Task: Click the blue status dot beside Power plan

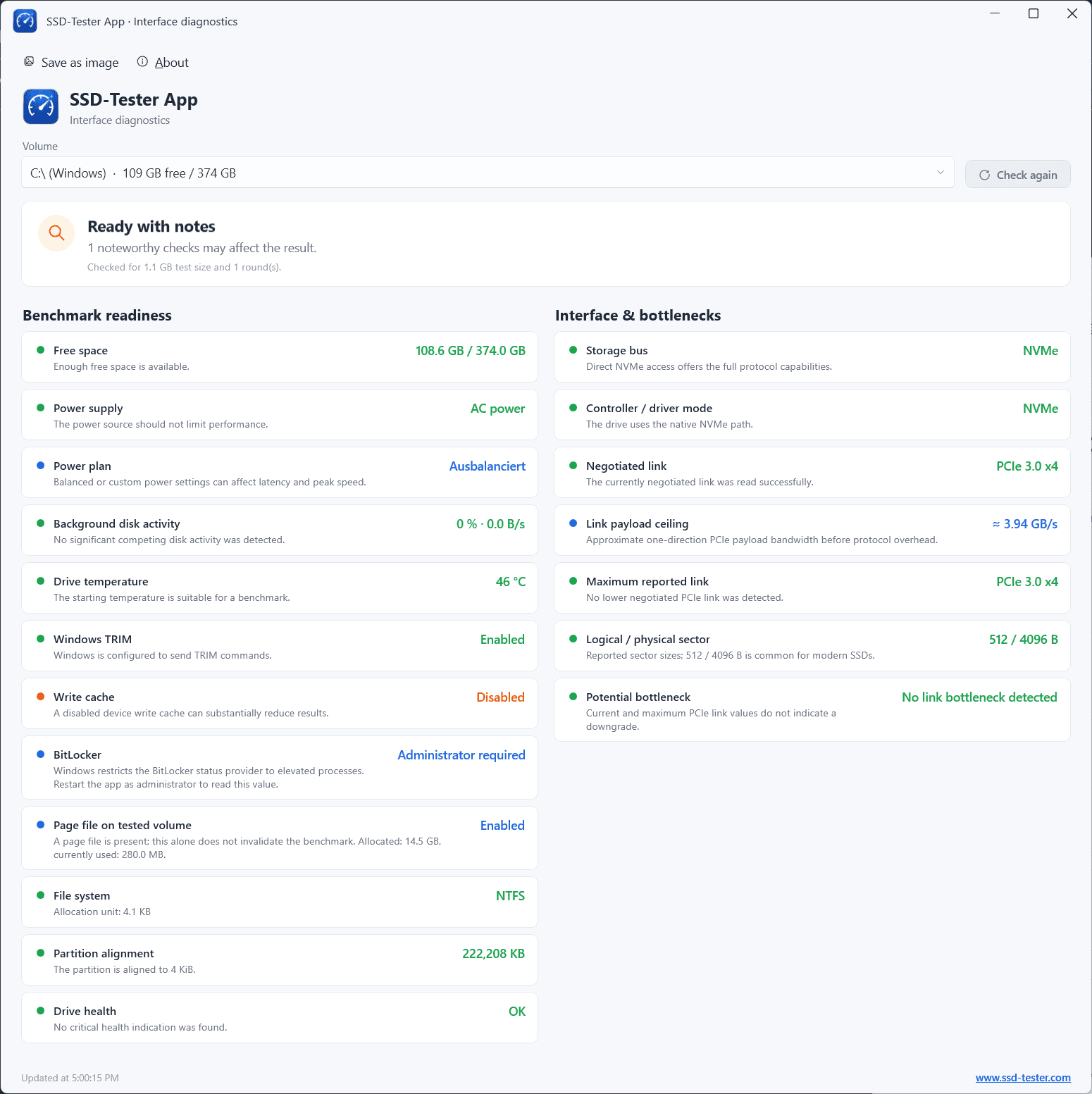Action: click(x=41, y=466)
